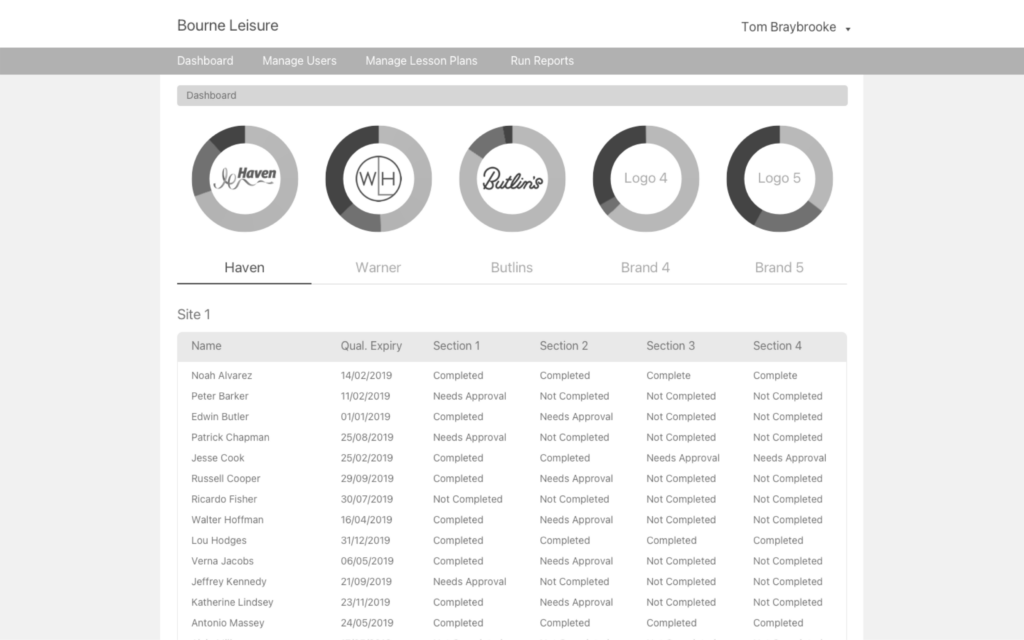Switch to the Brand 4 tab
1024x640 pixels.
pos(645,268)
